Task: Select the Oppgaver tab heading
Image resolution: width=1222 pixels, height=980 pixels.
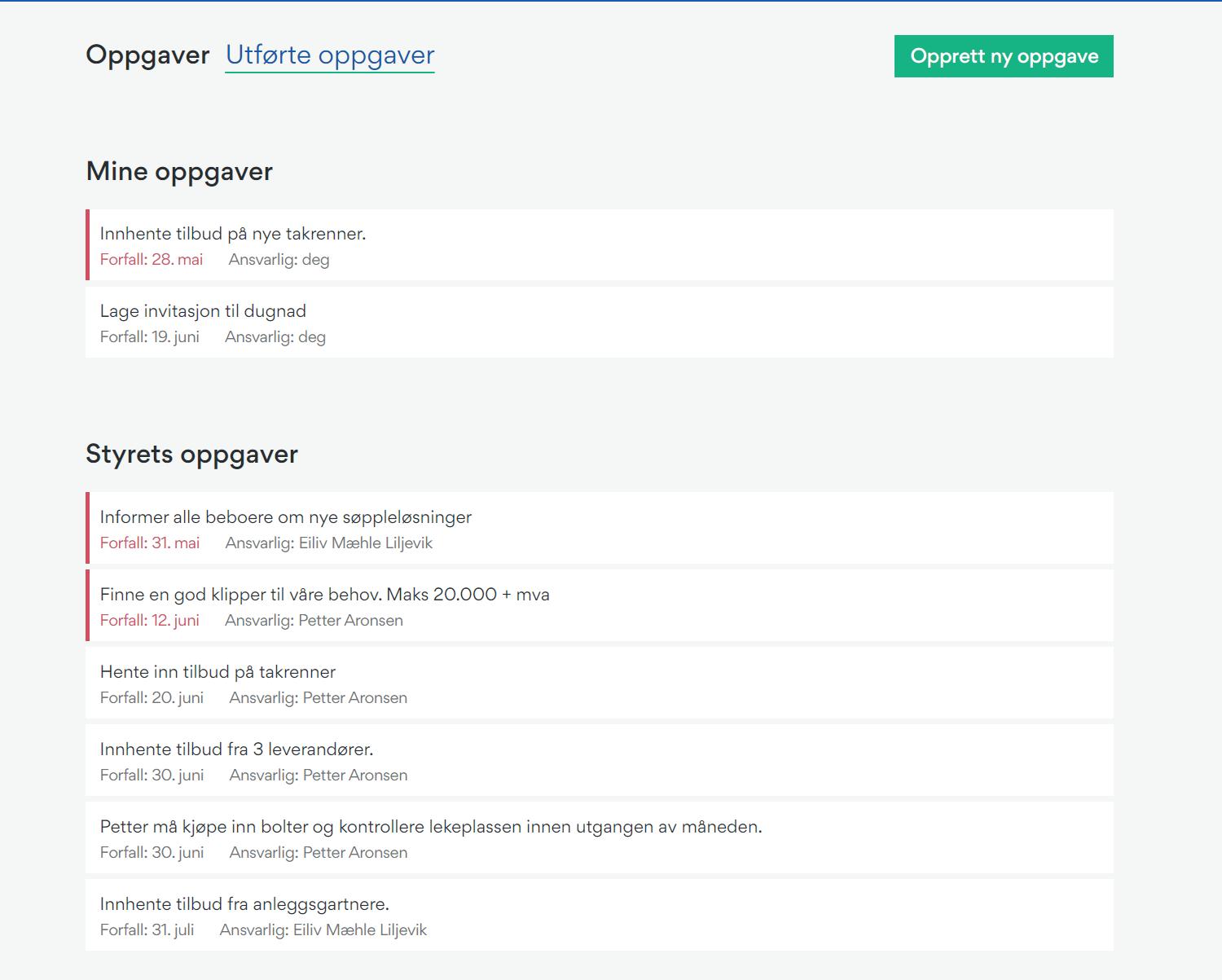Action: click(147, 55)
